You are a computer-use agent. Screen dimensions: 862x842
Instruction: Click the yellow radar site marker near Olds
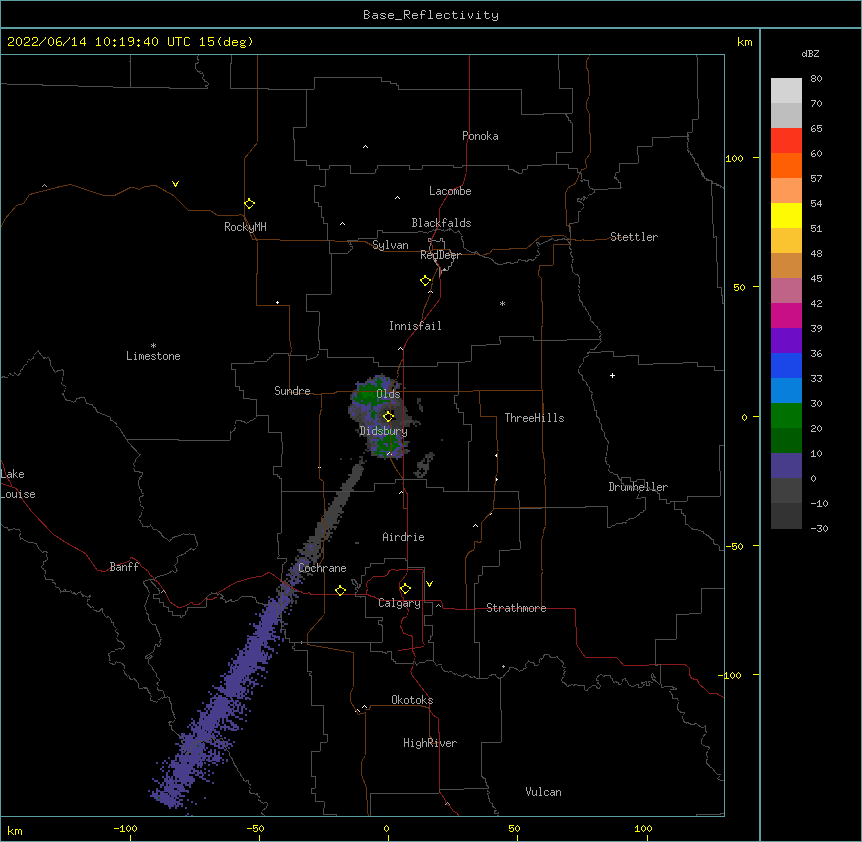pos(388,416)
